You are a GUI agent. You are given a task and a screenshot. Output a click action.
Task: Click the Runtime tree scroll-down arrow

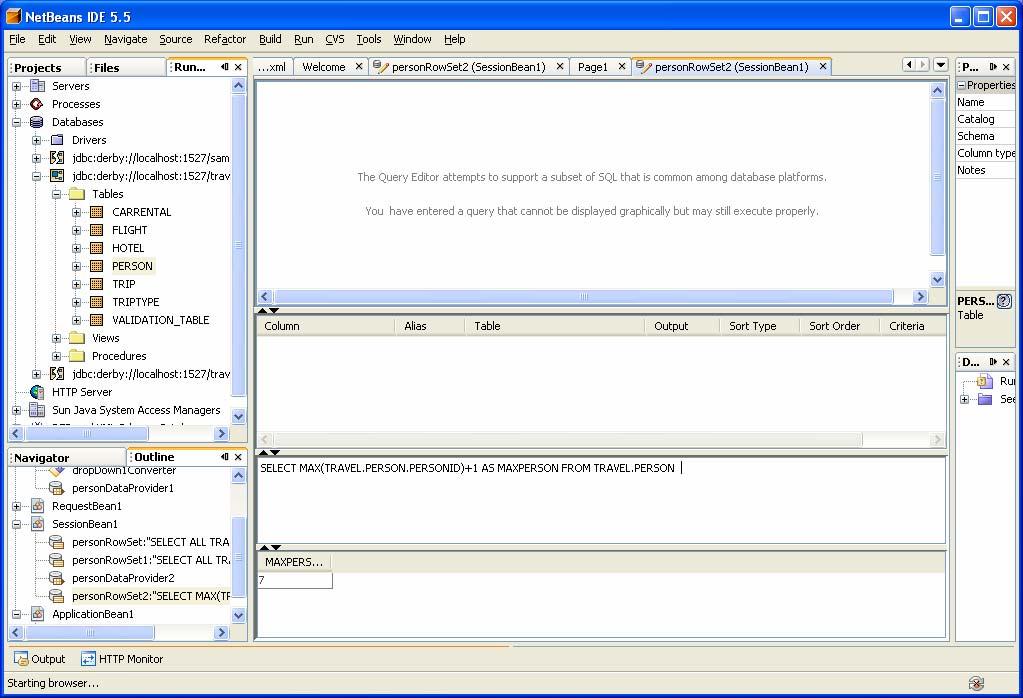click(x=238, y=416)
